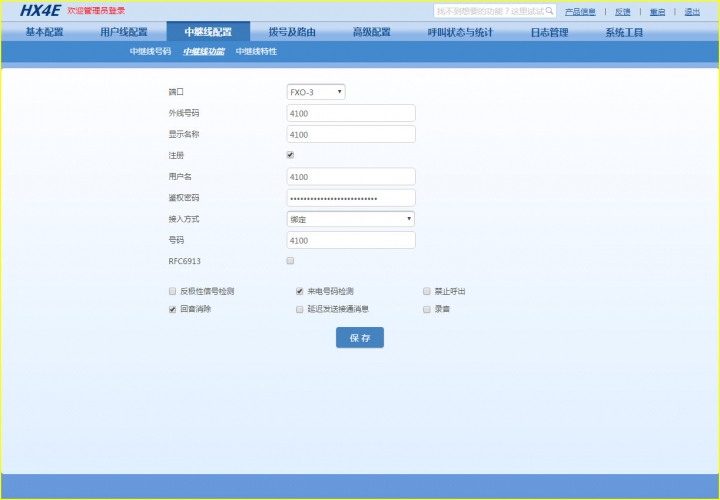The image size is (720, 500).
Task: Click the 号码 input field
Action: coord(351,240)
